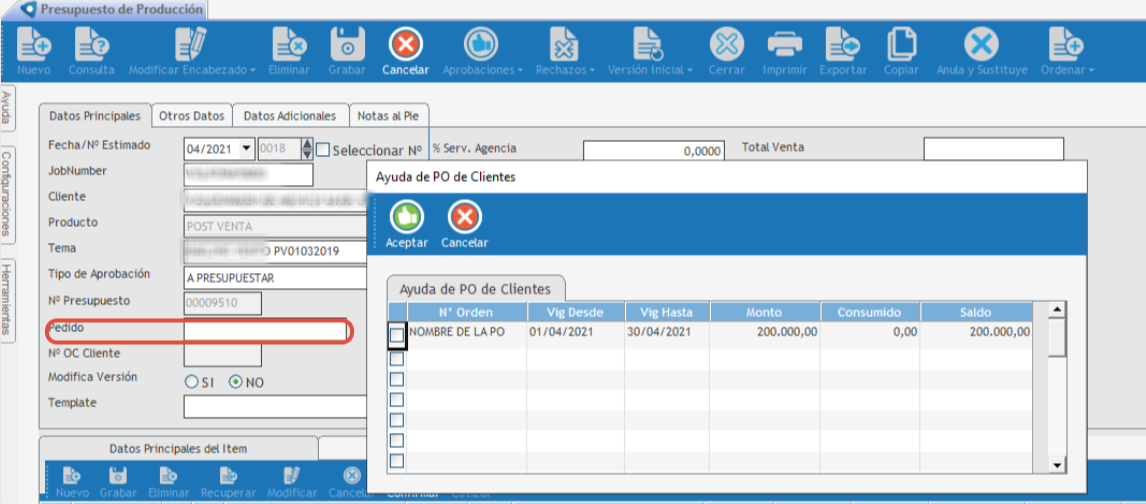Click the Copiar toolbar icon
This screenshot has width=1146, height=504.
(x=901, y=45)
